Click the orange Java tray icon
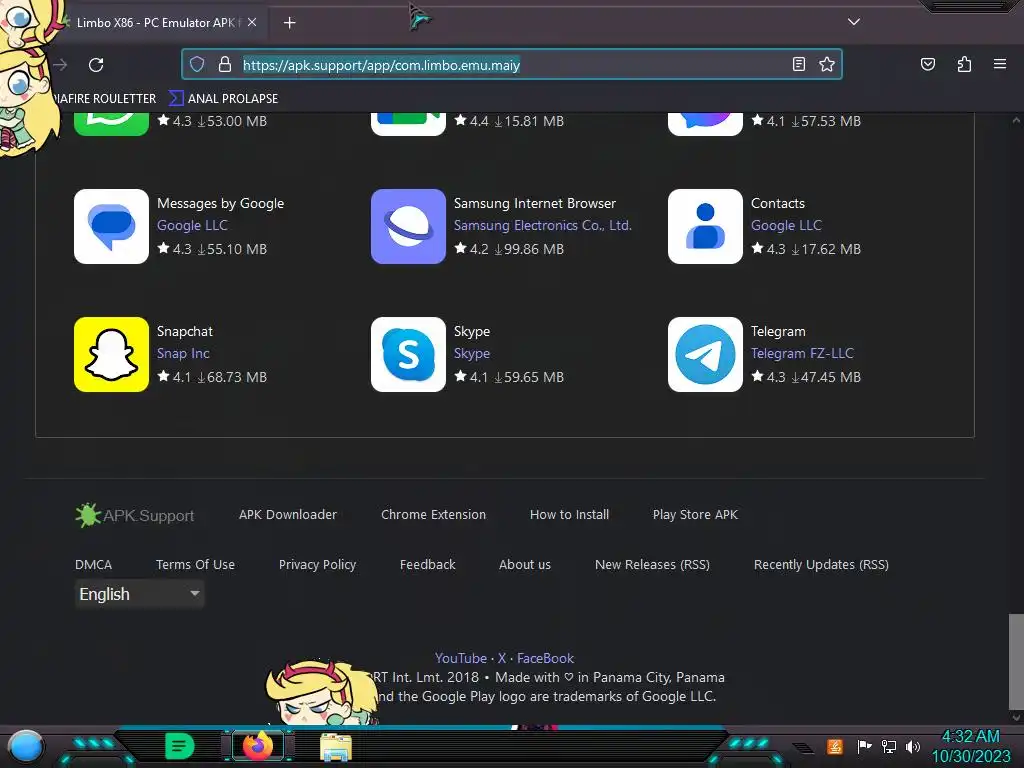1024x768 pixels. click(x=835, y=746)
